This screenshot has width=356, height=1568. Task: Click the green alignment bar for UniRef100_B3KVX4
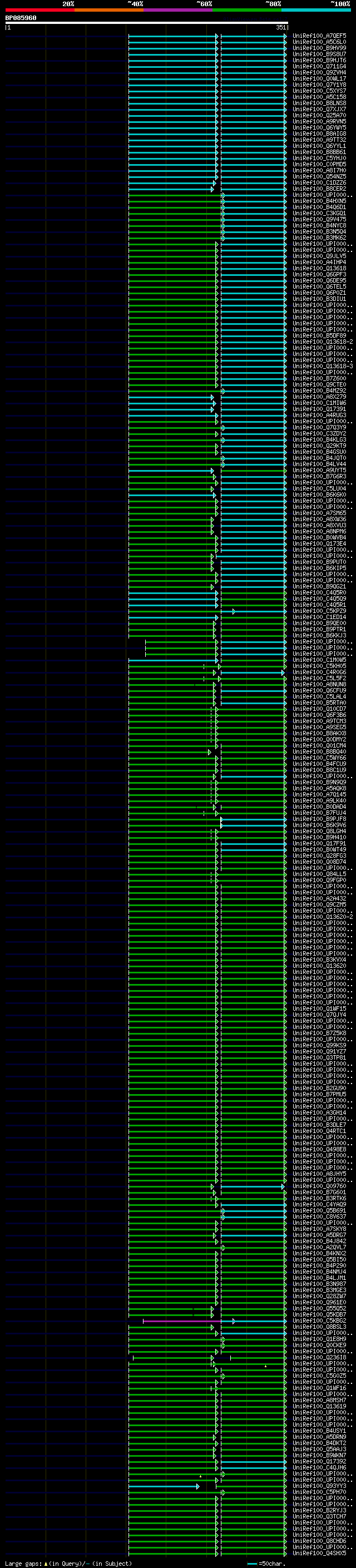point(207,960)
